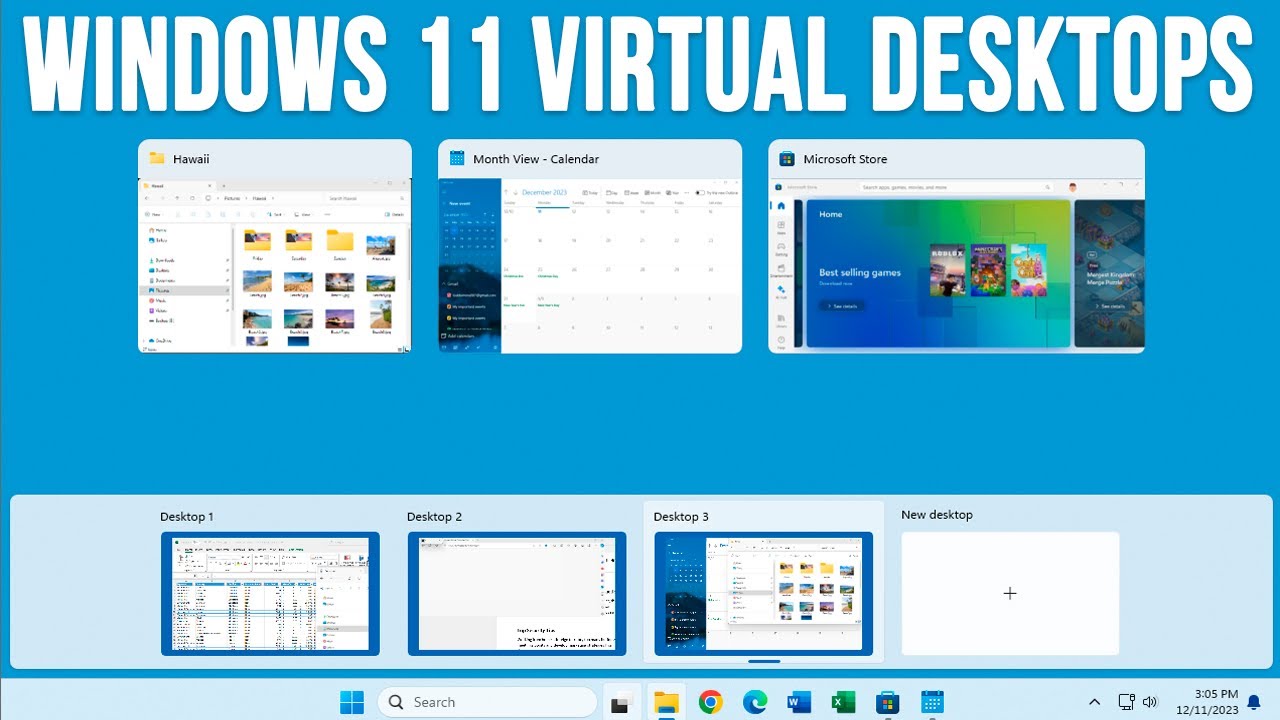Open Microsoft Store taskbar icon
Image resolution: width=1280 pixels, height=720 pixels.
[x=887, y=702]
